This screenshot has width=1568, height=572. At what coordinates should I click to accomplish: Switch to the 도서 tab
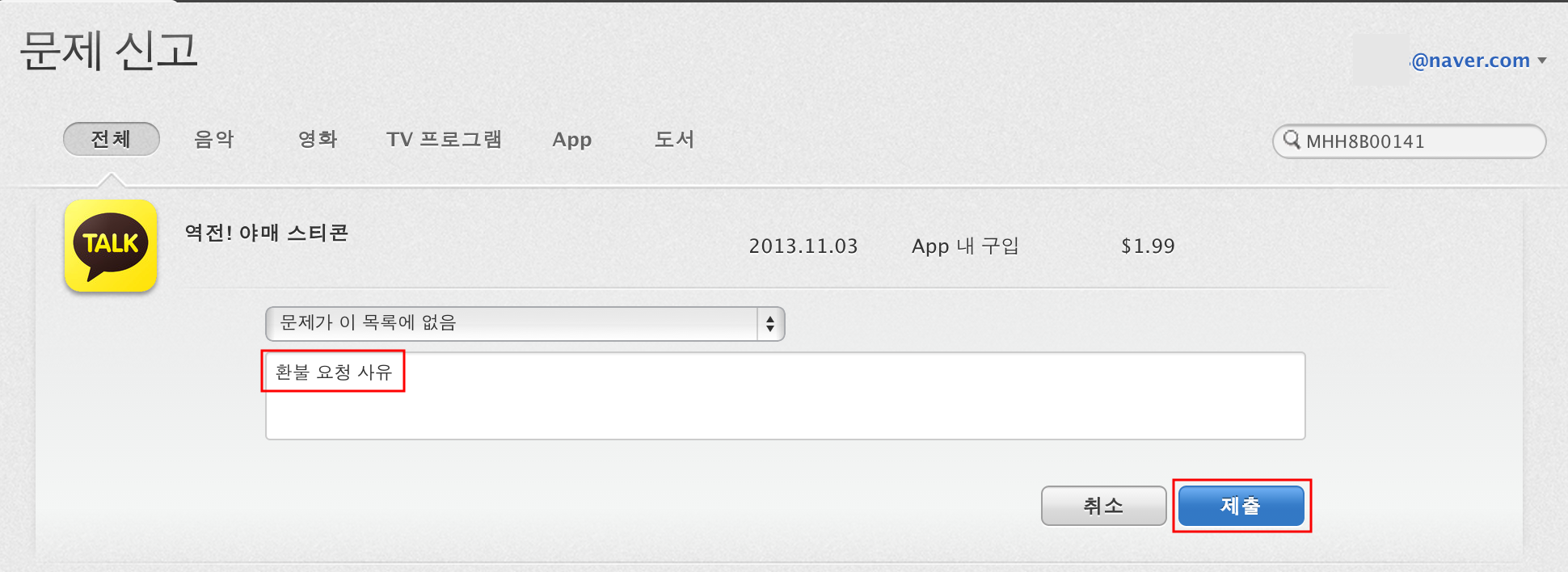674,139
